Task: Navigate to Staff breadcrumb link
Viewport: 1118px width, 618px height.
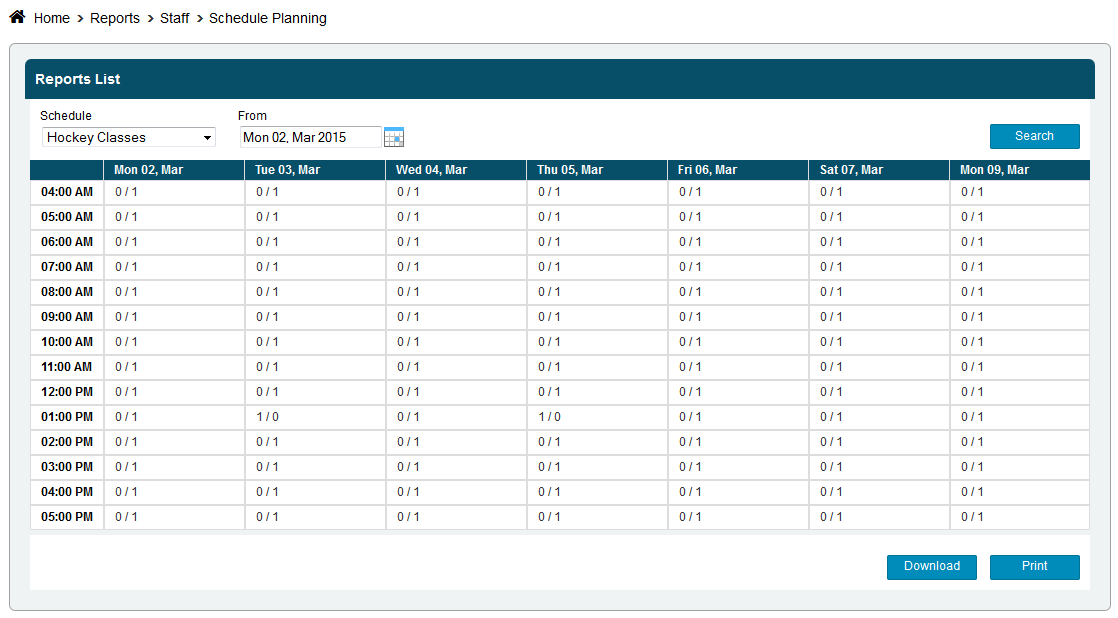Action: pyautogui.click(x=175, y=18)
